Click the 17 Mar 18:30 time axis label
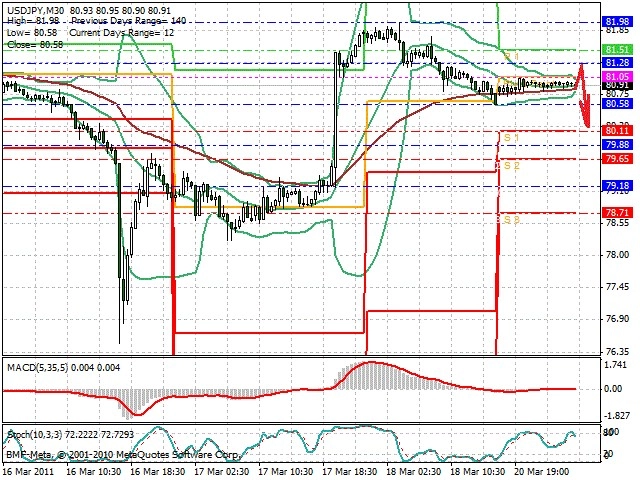Image resolution: width=640 pixels, height=480 pixels. point(350,471)
